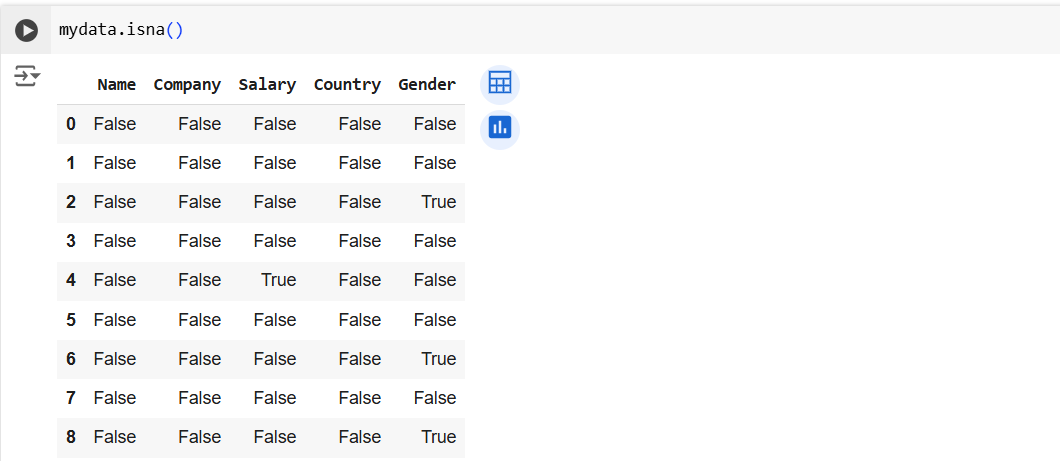Toggle the cell output actions icon

click(26, 76)
